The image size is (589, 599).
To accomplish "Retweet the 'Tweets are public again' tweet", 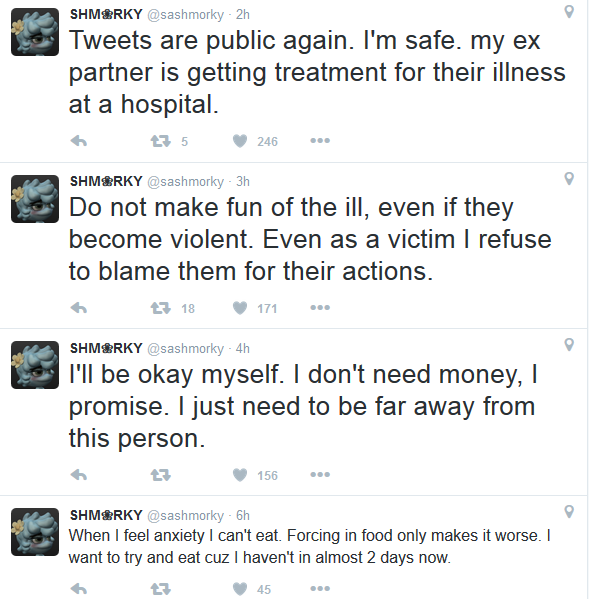I will [x=160, y=141].
